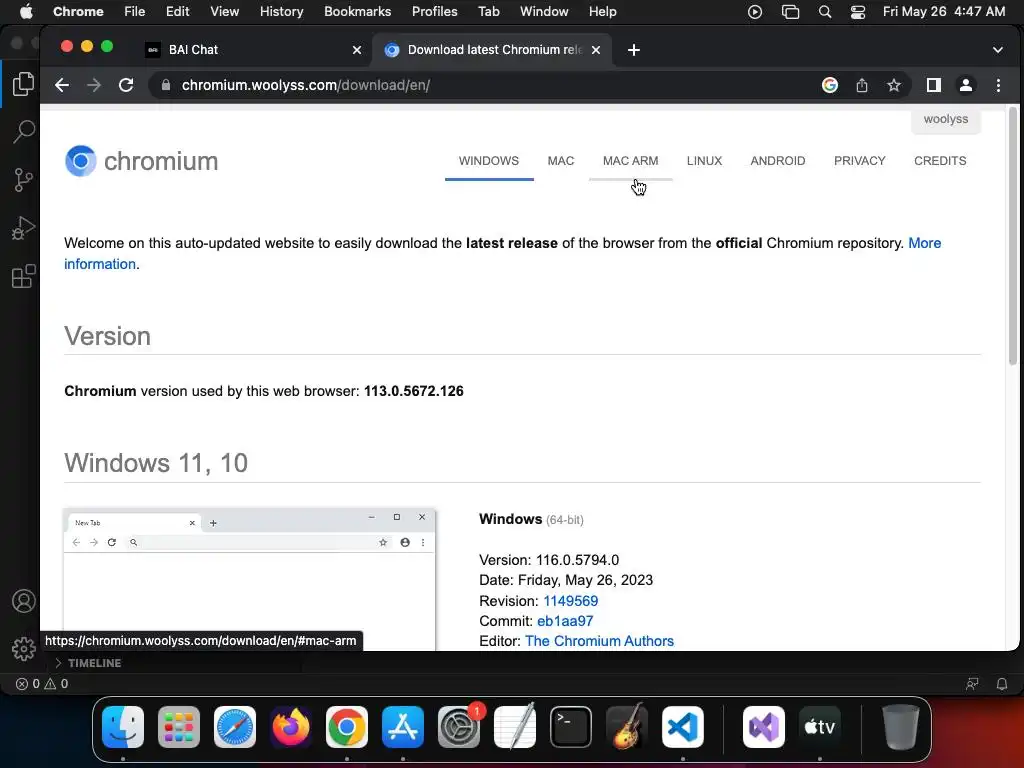Viewport: 1024px width, 768px height.
Task: Open System Settings from the dock
Action: [459, 727]
